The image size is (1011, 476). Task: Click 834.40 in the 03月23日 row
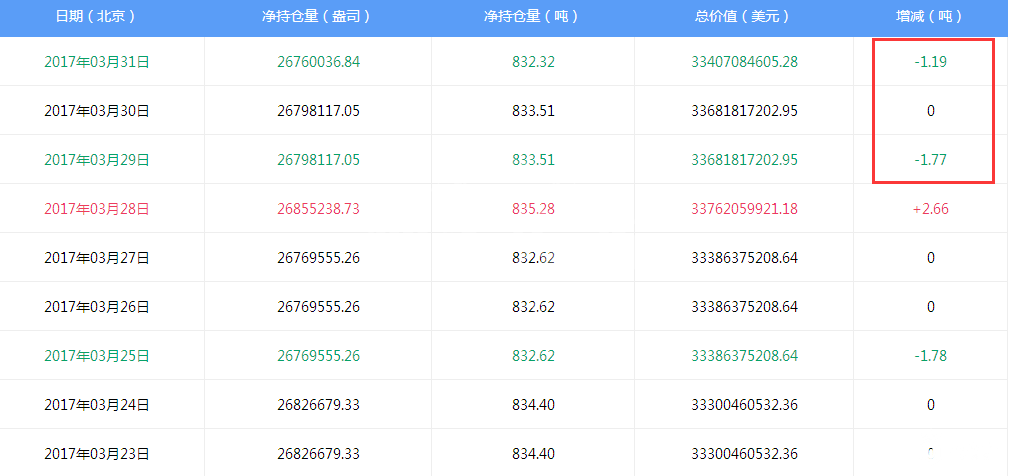pos(533,454)
